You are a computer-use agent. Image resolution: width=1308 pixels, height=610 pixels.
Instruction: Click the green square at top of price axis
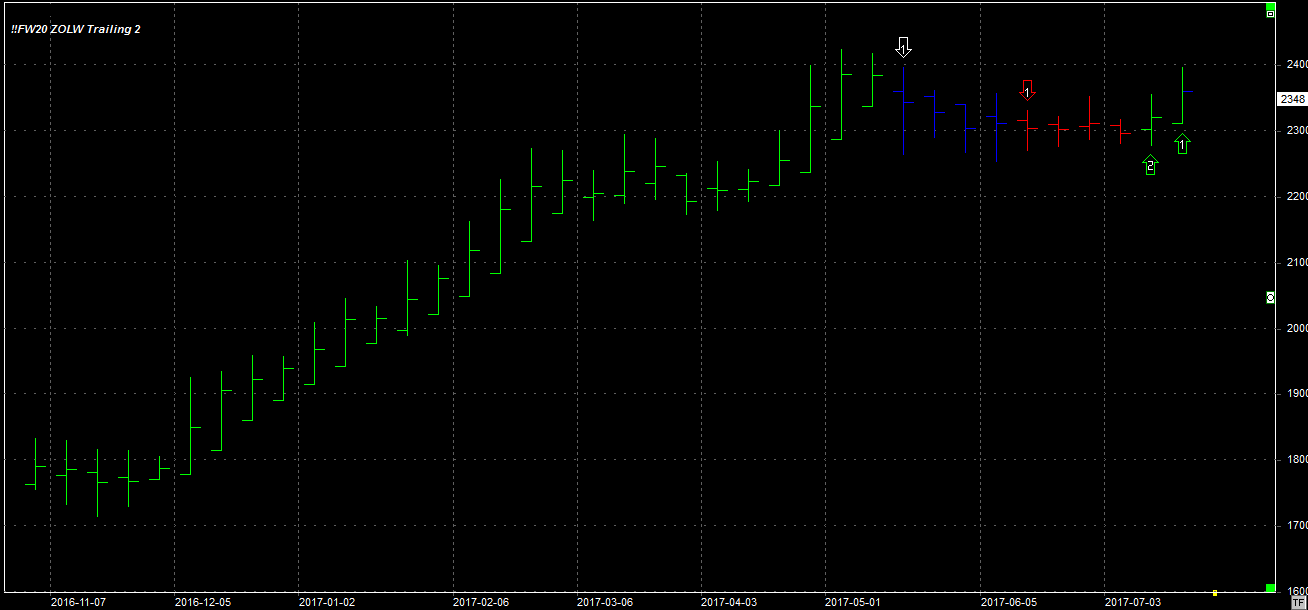(x=1270, y=13)
